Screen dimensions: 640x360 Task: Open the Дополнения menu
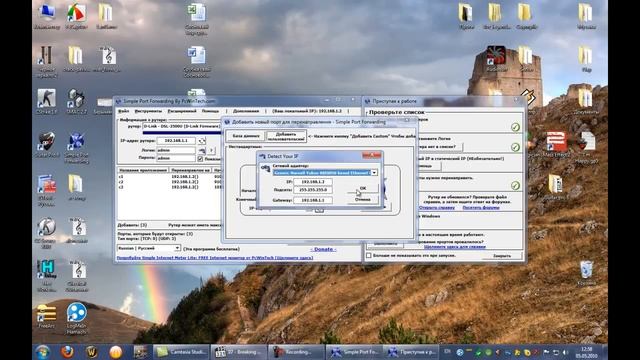point(246,111)
